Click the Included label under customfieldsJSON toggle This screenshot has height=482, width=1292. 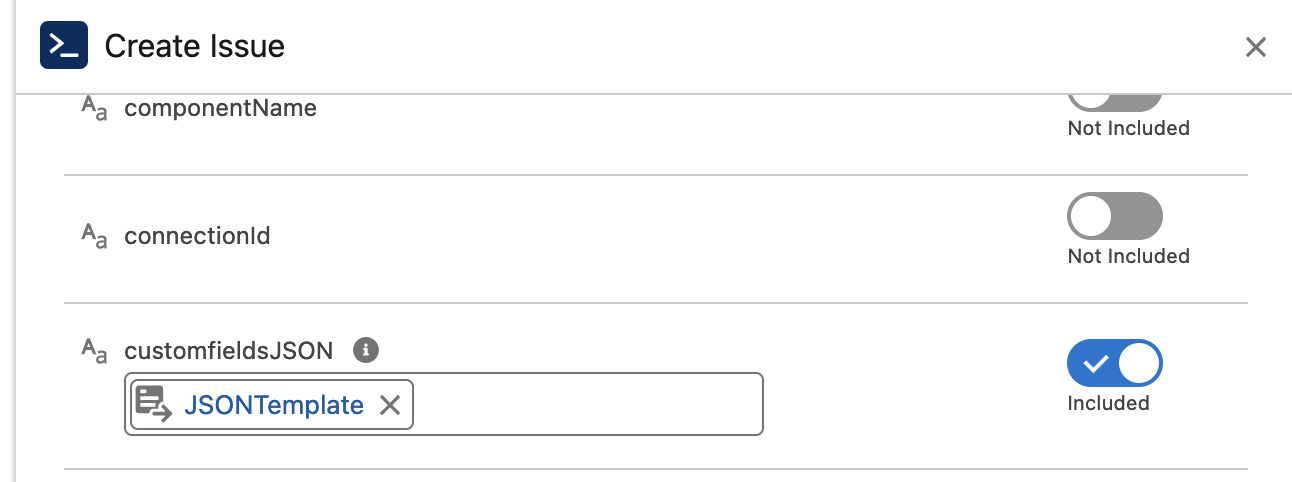(x=1108, y=403)
